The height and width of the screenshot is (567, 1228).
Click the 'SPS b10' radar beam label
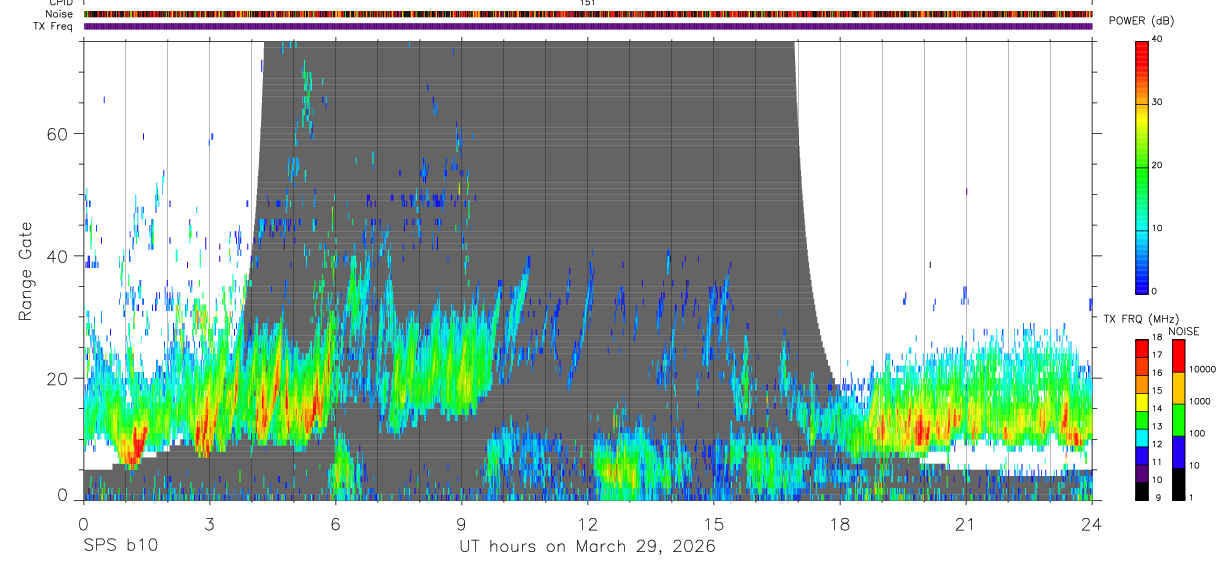click(119, 546)
